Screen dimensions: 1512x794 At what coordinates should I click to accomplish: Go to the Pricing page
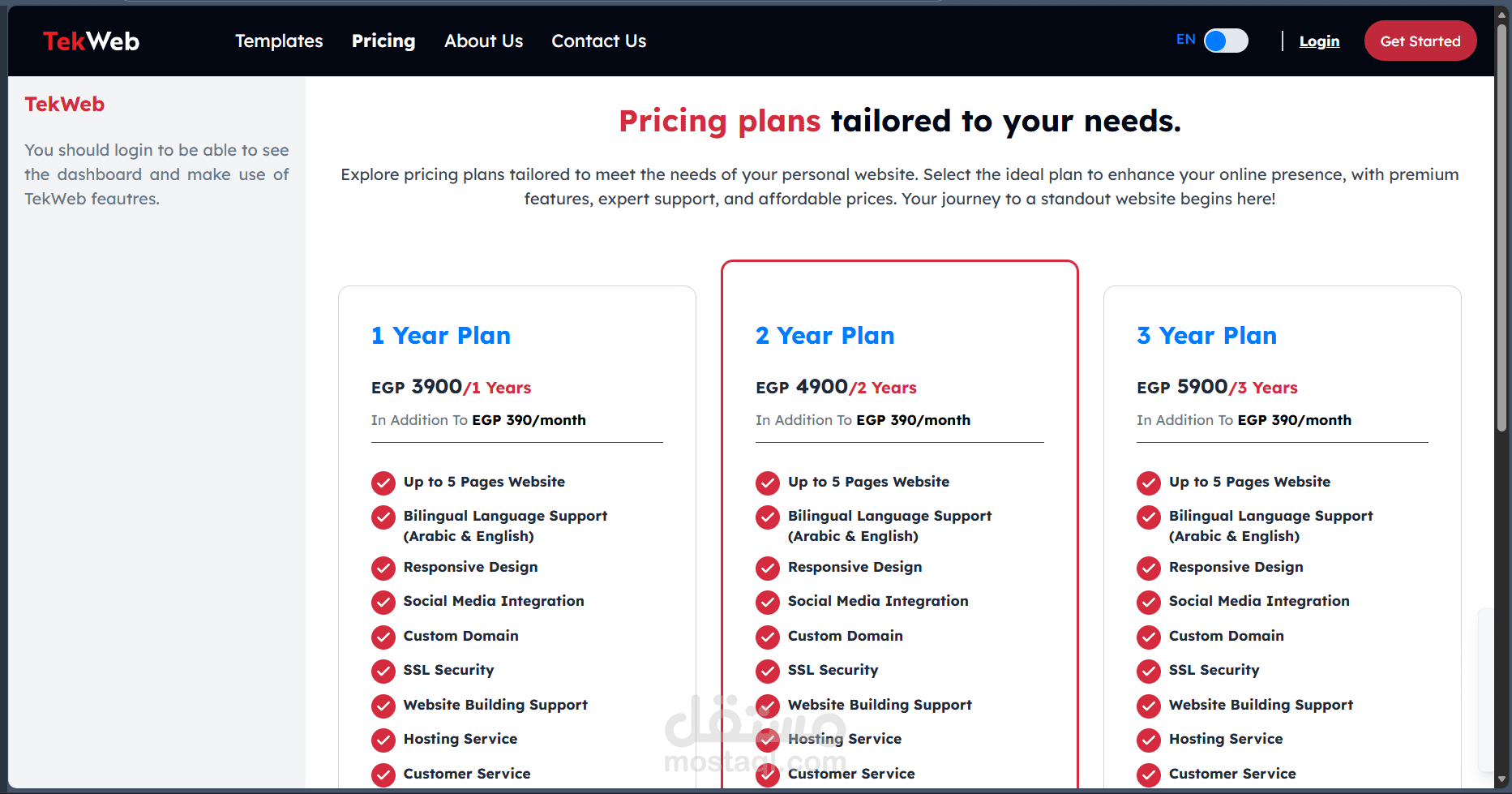383,41
